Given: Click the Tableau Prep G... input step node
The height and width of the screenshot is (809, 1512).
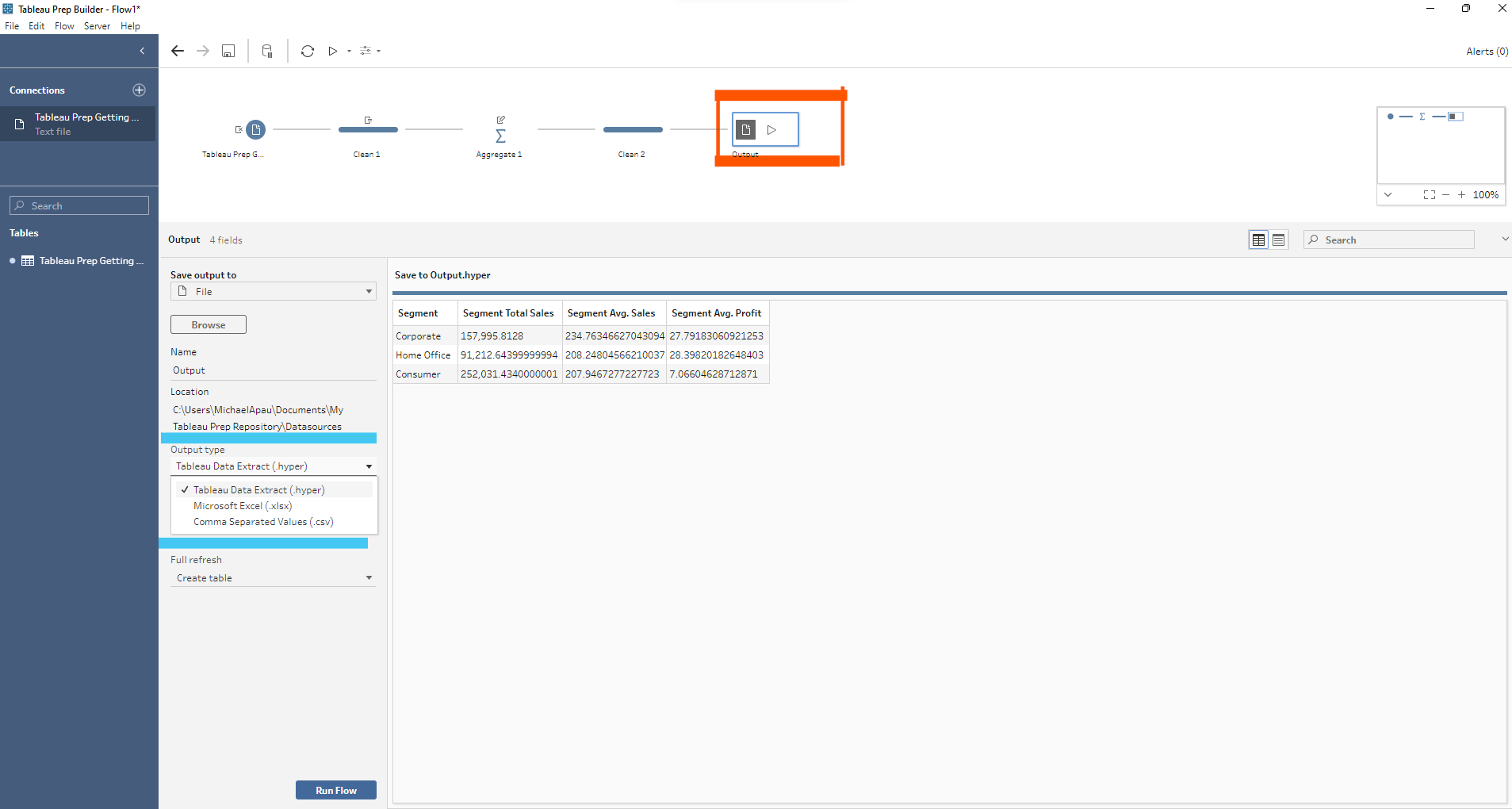Looking at the screenshot, I should coord(255,129).
